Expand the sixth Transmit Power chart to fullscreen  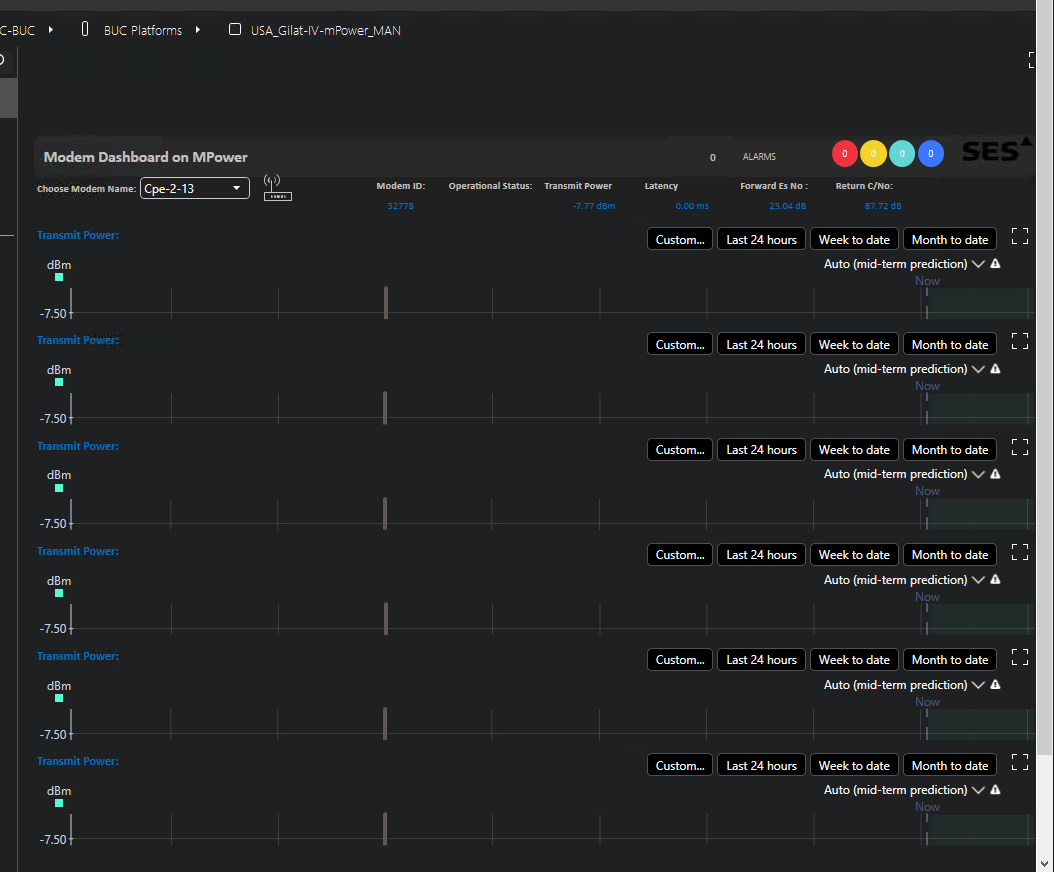coord(1020,762)
